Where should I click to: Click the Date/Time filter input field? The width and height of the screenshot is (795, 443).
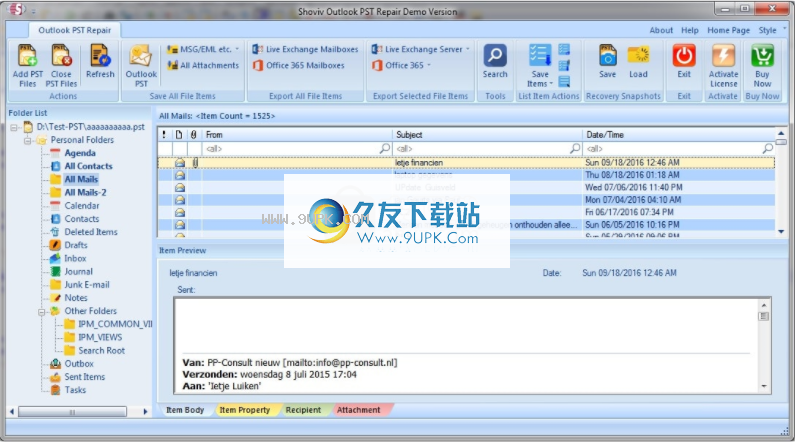(x=679, y=149)
